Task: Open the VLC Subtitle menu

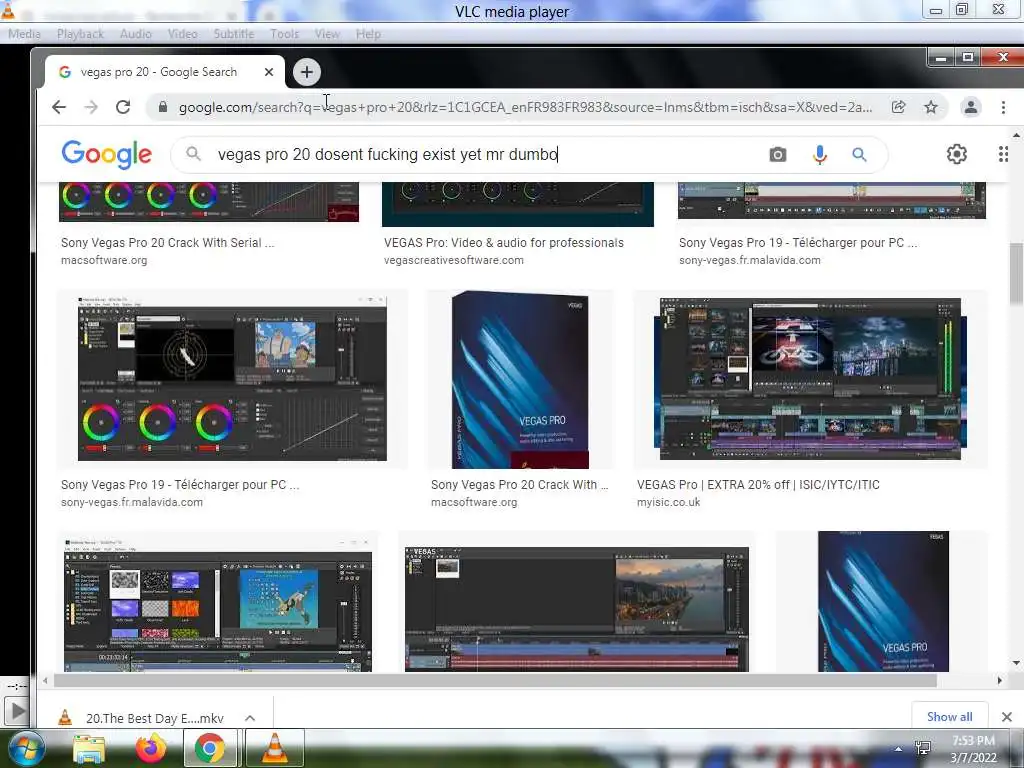Action: point(234,34)
